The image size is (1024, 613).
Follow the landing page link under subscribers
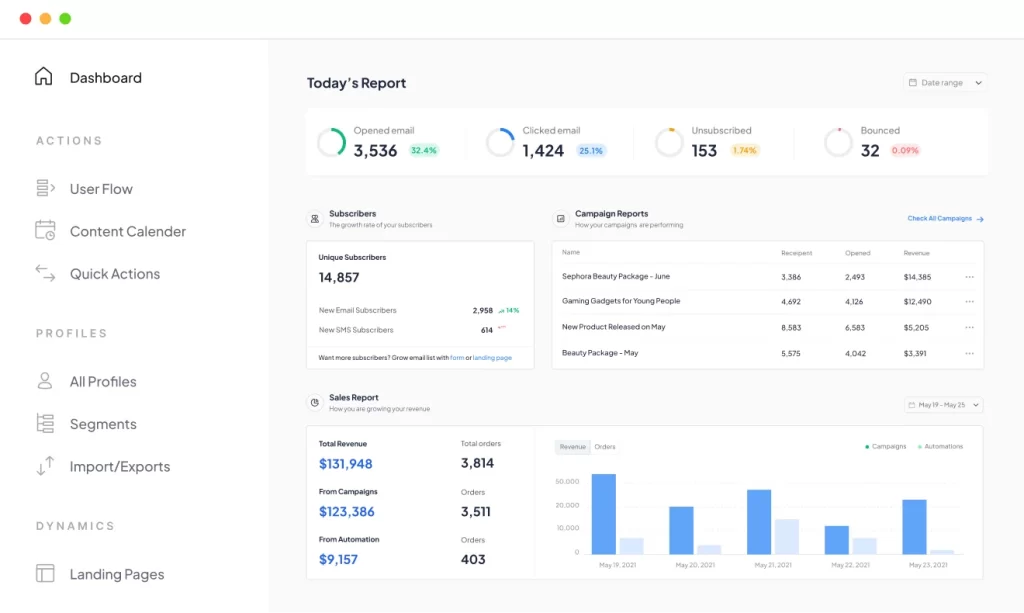point(492,357)
